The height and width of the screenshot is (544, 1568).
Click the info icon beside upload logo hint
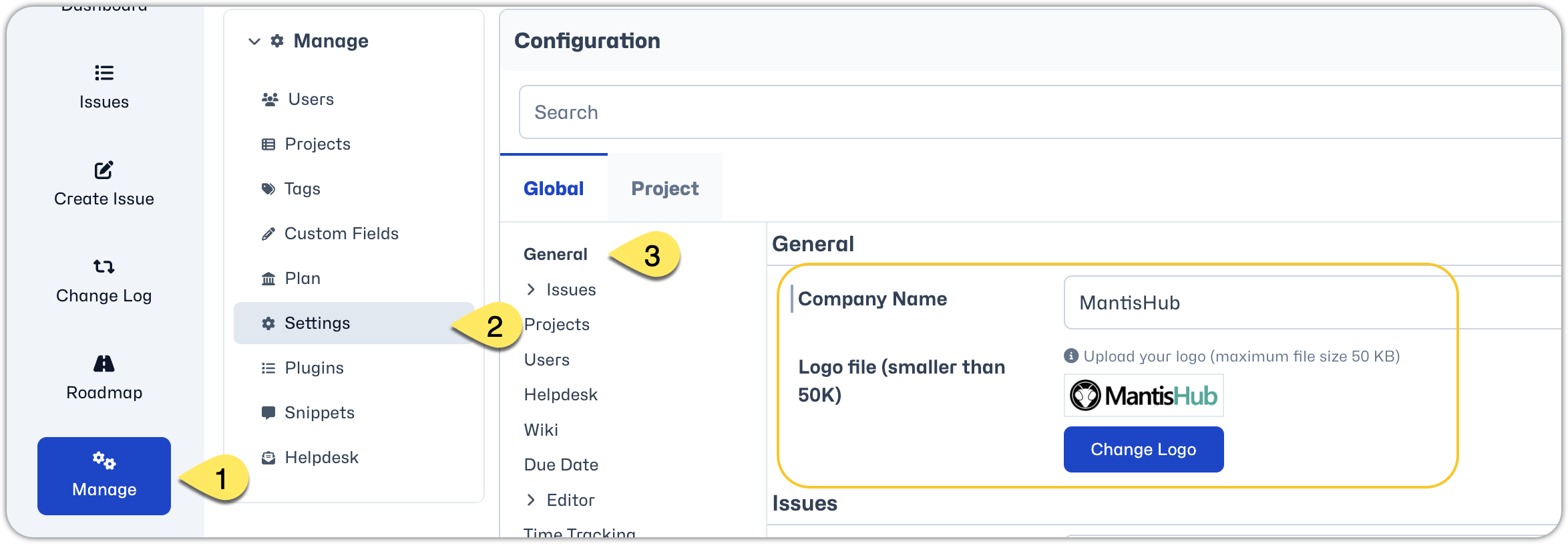pyautogui.click(x=1071, y=356)
